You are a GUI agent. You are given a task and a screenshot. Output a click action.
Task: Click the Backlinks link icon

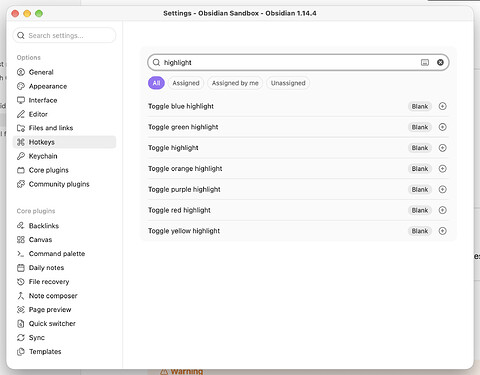21,226
